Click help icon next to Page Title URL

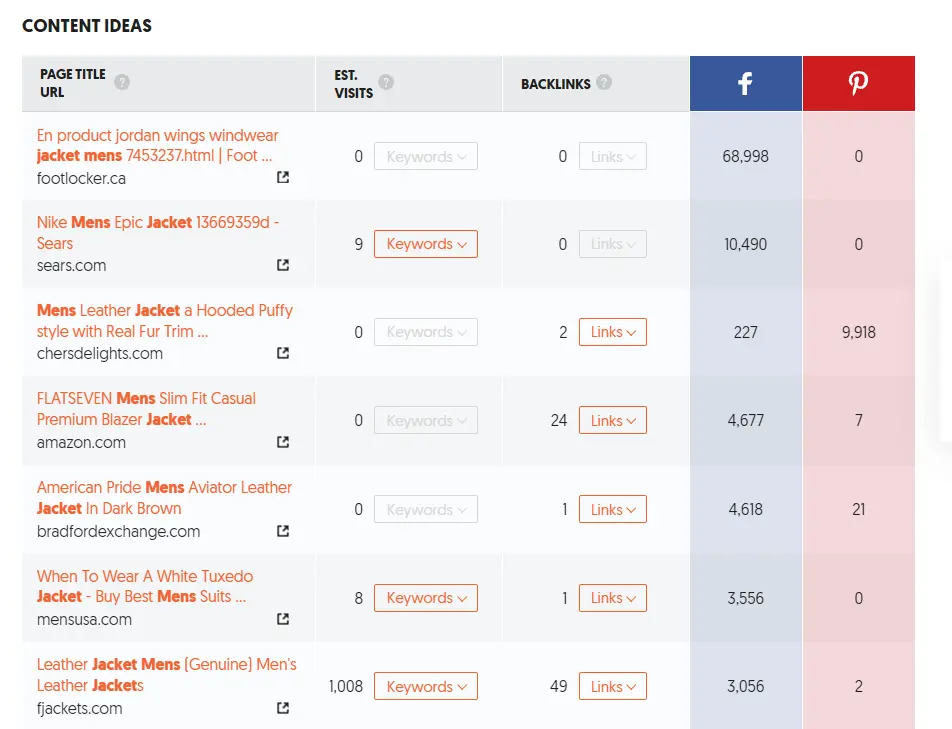[x=122, y=82]
